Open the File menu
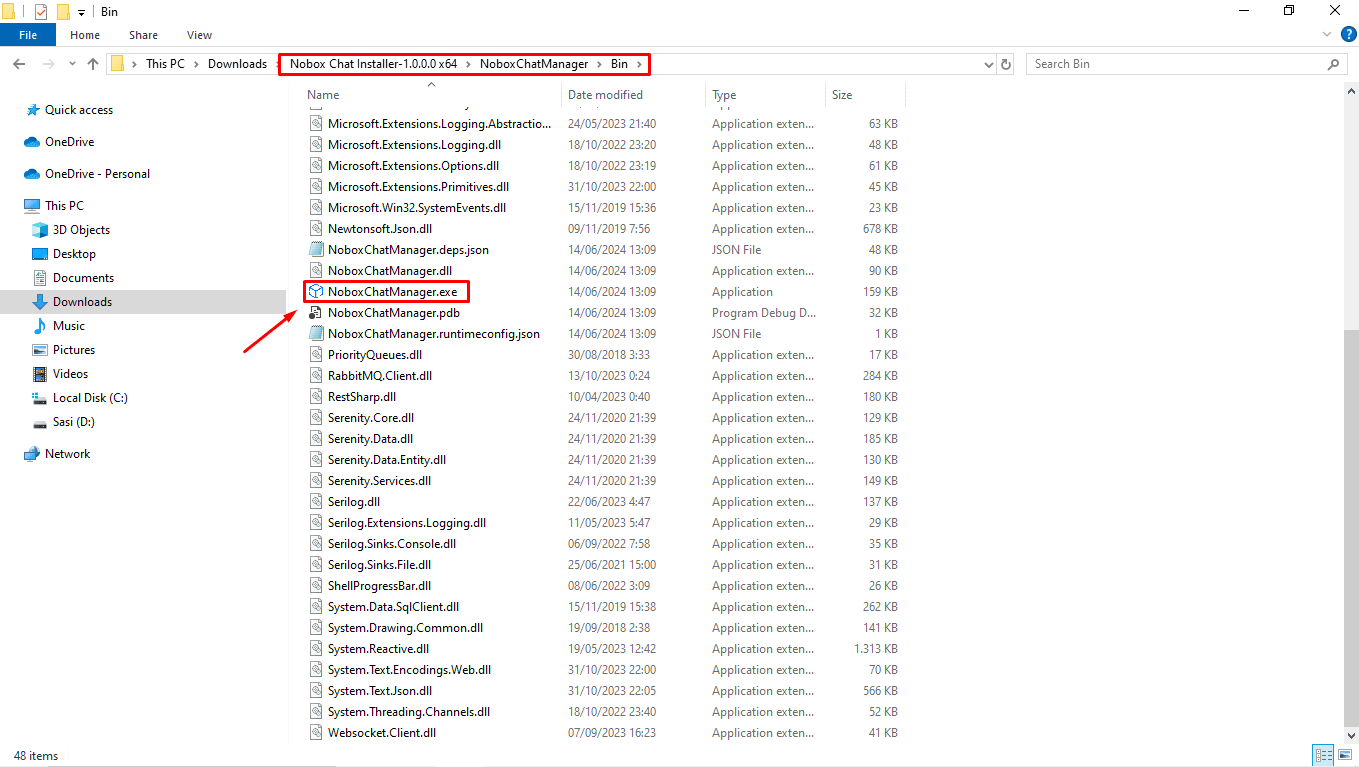This screenshot has height=767, width=1359. click(x=27, y=33)
